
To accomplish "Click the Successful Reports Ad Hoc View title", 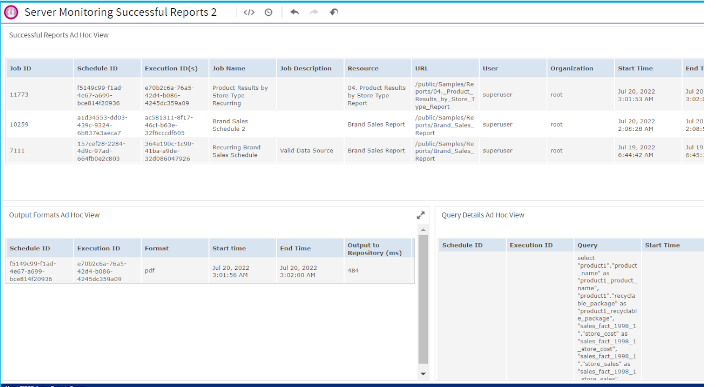I will [x=59, y=35].
